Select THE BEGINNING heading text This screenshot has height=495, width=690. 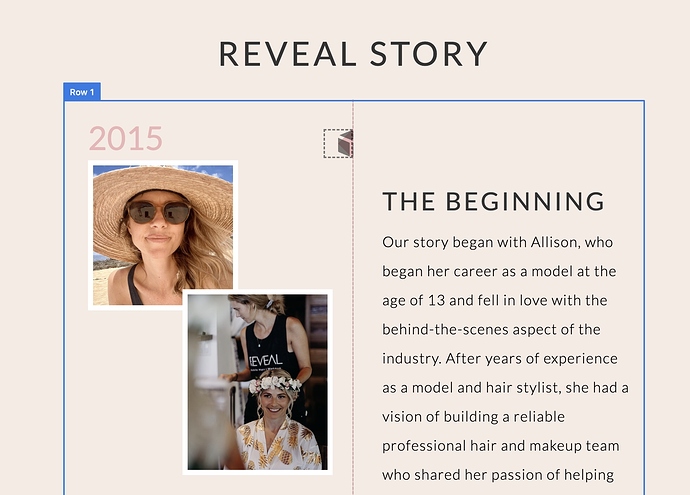coord(493,202)
